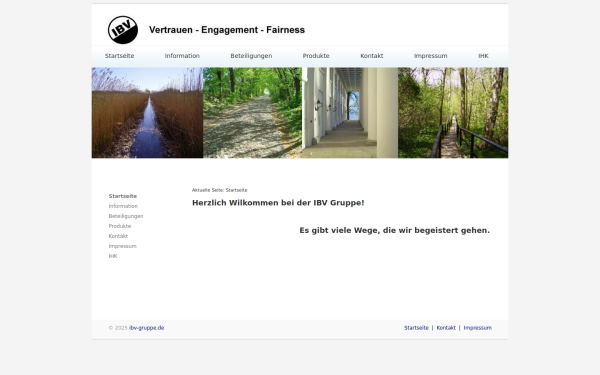Image resolution: width=600 pixels, height=375 pixels.
Task: Click the 'Herzlich Wilkommen bei der IBV Gruppe!' heading
Action: (x=278, y=203)
